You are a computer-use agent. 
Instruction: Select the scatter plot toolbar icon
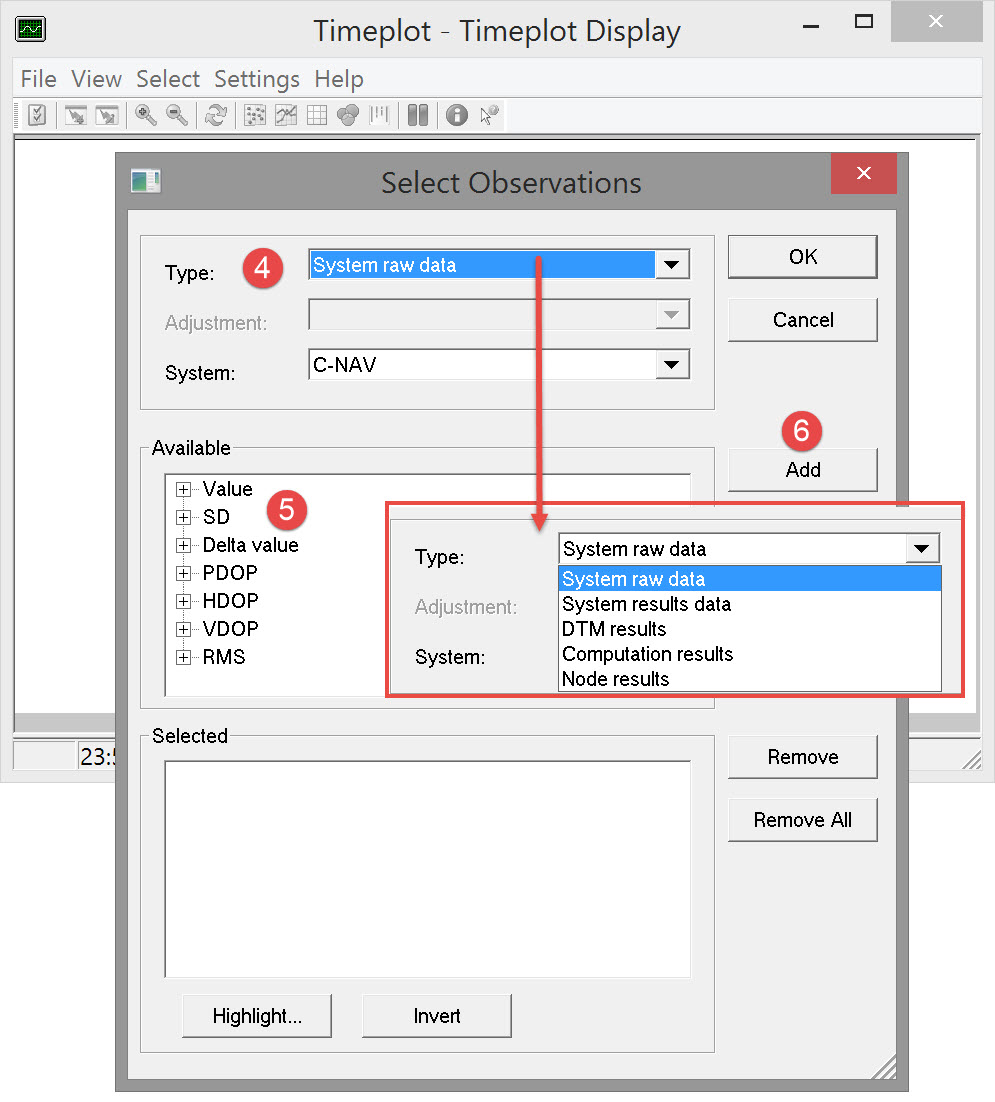coord(255,116)
